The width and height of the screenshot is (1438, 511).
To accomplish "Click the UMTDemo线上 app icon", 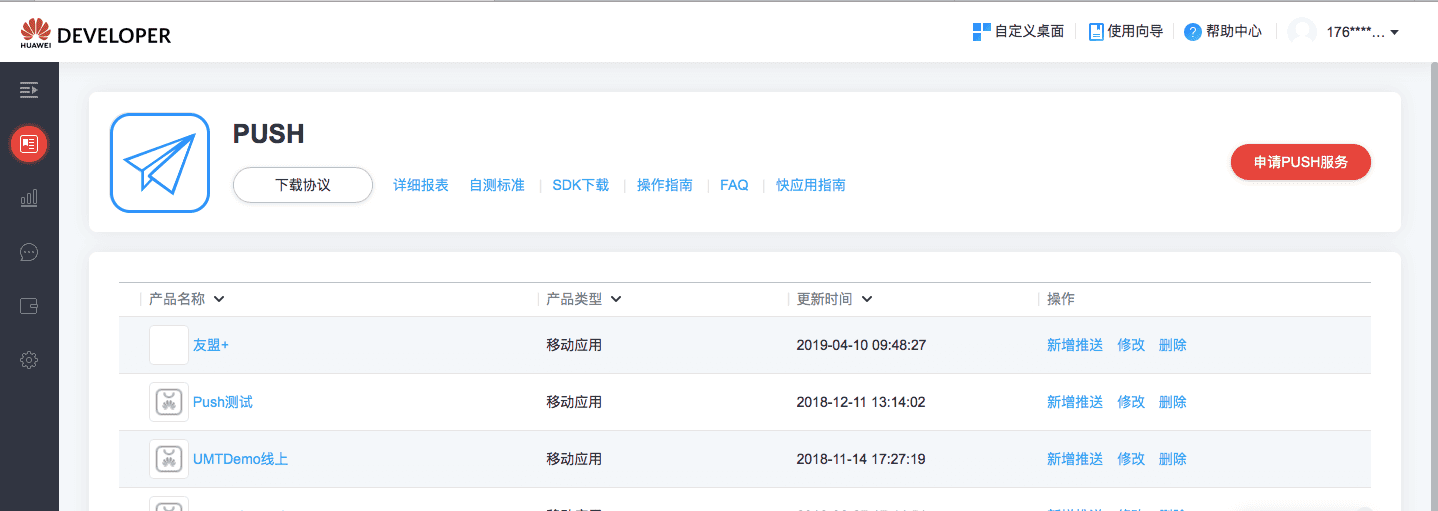I will (x=169, y=459).
